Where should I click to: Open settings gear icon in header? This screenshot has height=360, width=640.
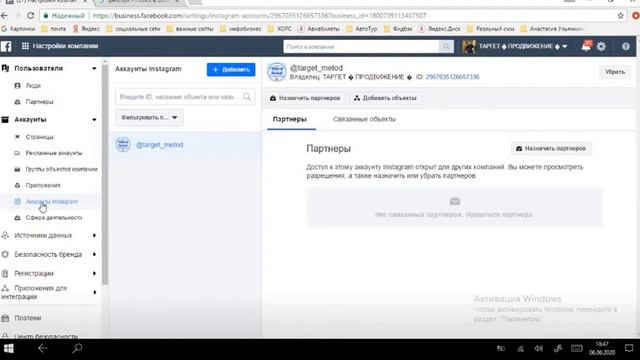coord(601,47)
